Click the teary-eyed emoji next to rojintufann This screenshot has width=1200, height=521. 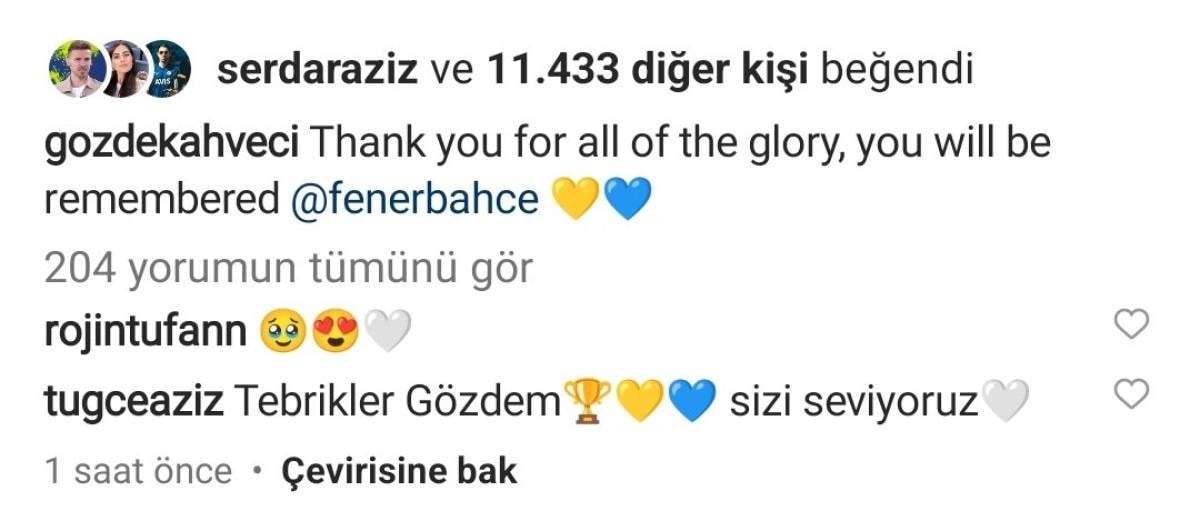pyautogui.click(x=282, y=331)
